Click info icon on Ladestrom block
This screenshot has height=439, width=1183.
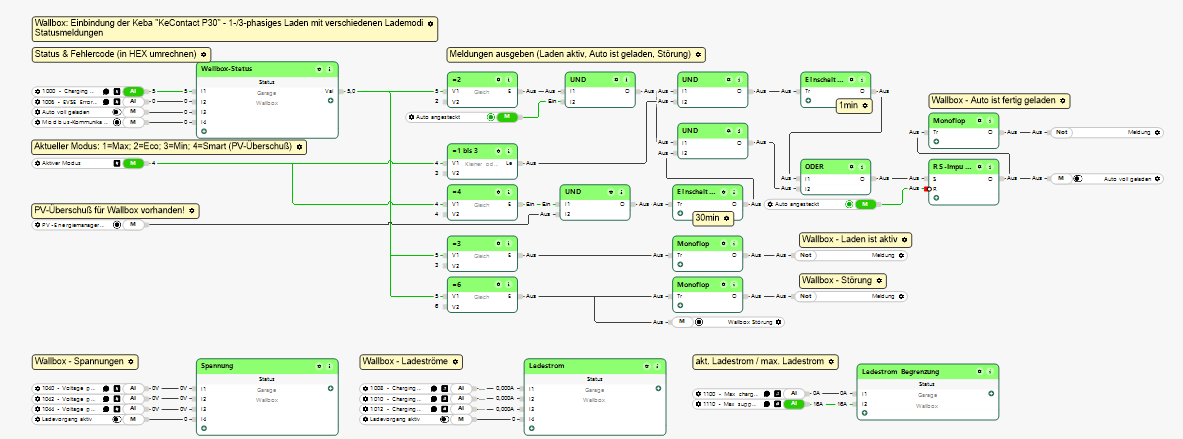coord(658,365)
